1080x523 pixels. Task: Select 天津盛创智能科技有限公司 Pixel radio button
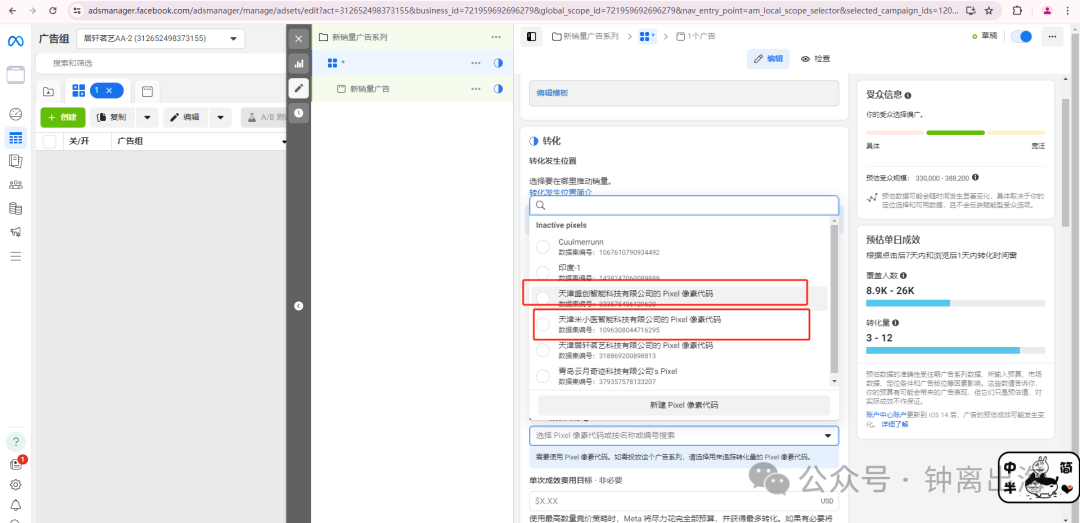pos(543,298)
